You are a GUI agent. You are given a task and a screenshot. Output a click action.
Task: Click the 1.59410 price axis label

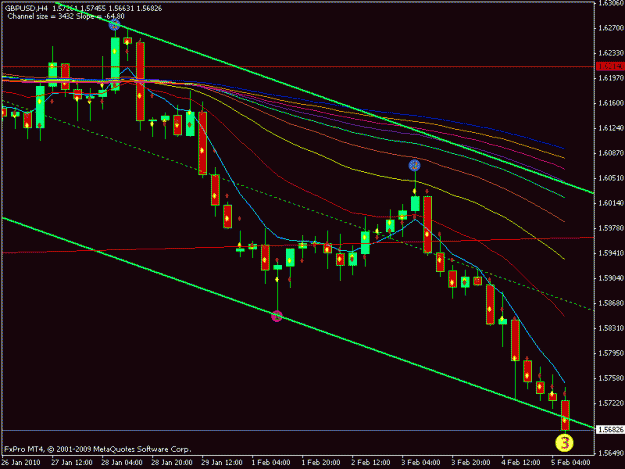point(611,253)
